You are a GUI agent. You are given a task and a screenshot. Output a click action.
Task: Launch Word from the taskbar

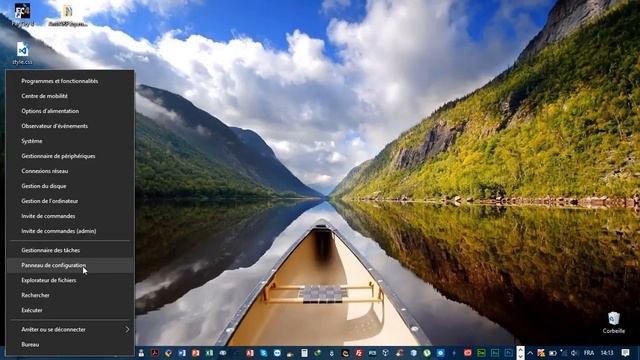(182, 353)
